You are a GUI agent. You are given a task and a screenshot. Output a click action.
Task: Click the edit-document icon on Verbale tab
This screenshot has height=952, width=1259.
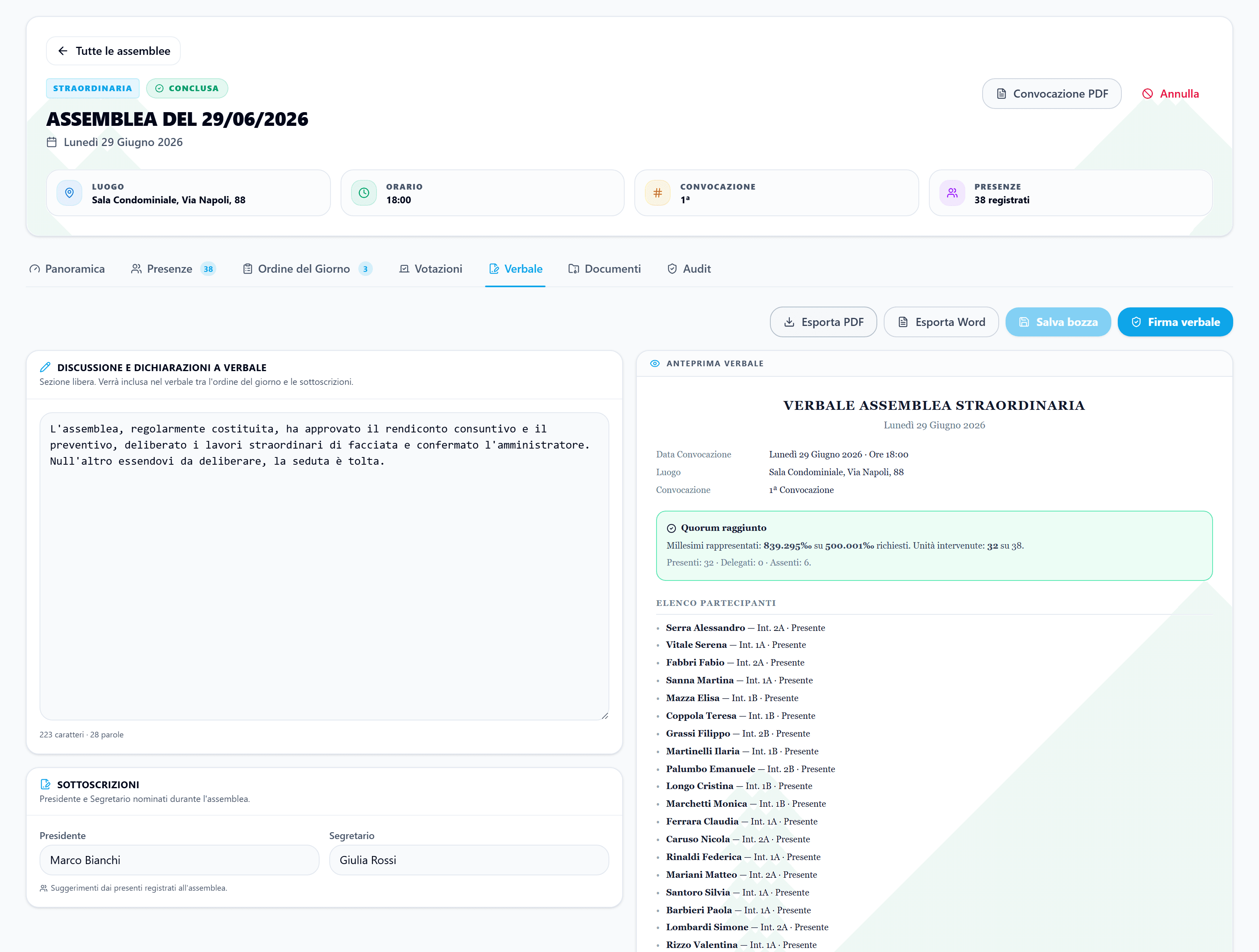click(x=494, y=269)
